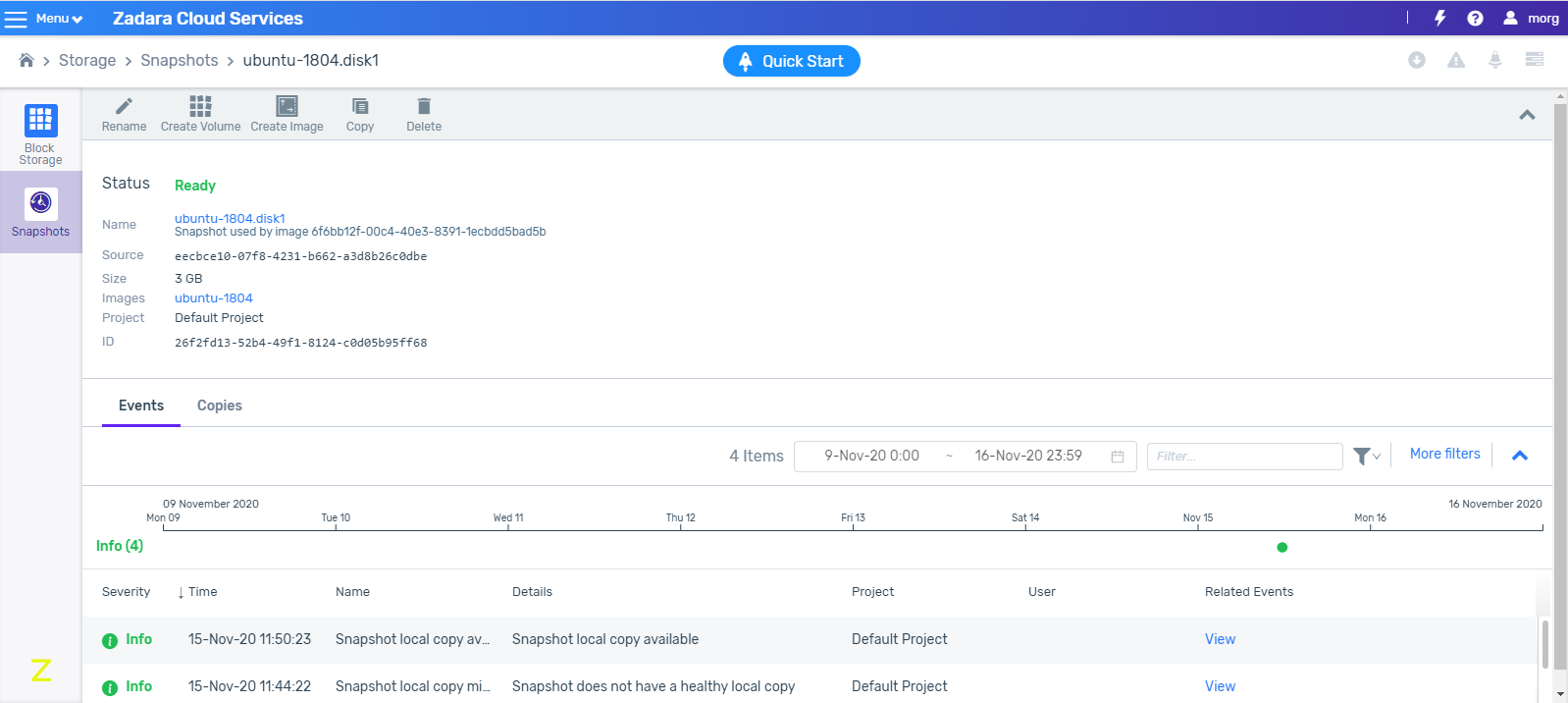Open the ubuntu-1804.disk1 name link
Screen dimensions: 1568x703
pyautogui.click(x=230, y=218)
